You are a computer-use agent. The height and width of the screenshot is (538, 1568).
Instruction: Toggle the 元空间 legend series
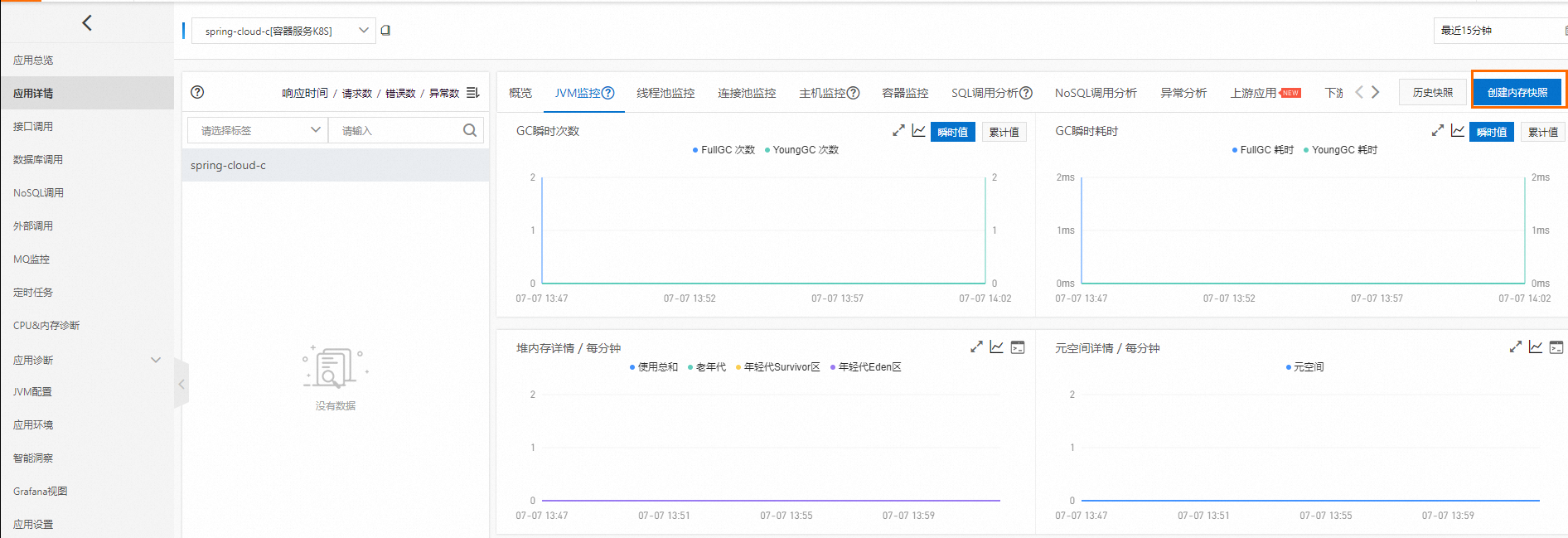pyautogui.click(x=1305, y=367)
